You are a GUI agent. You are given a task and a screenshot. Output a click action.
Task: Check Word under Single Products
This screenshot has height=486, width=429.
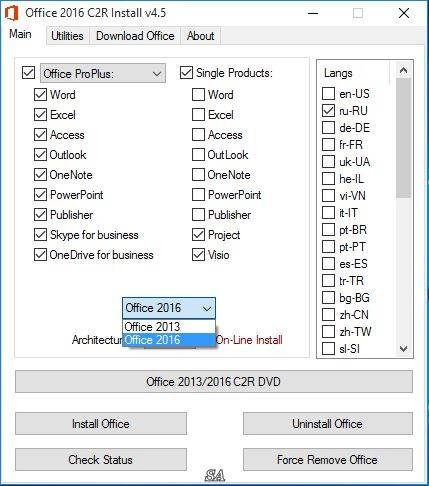tap(198, 95)
